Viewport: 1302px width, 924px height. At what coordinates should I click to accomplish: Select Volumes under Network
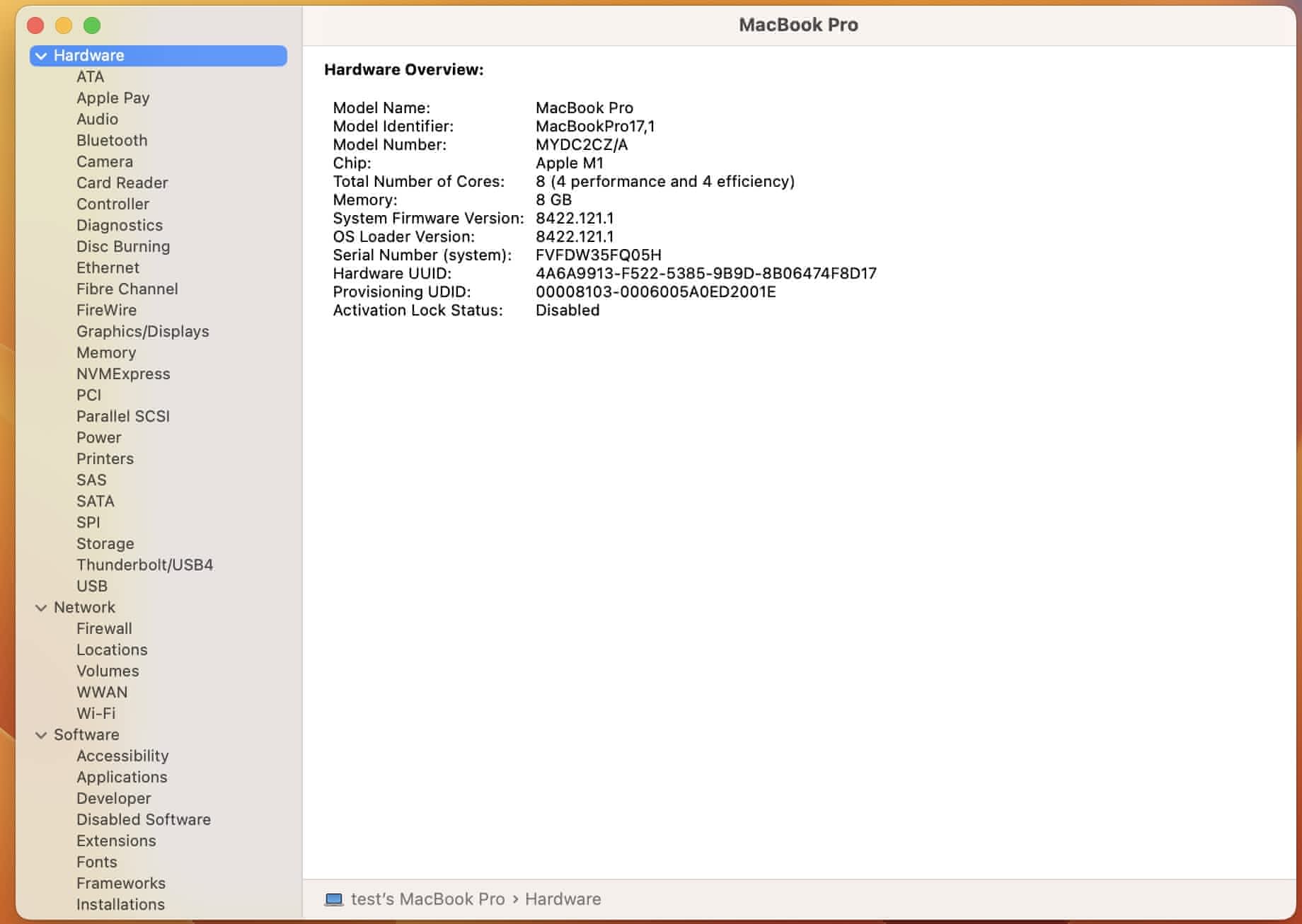pyautogui.click(x=108, y=671)
